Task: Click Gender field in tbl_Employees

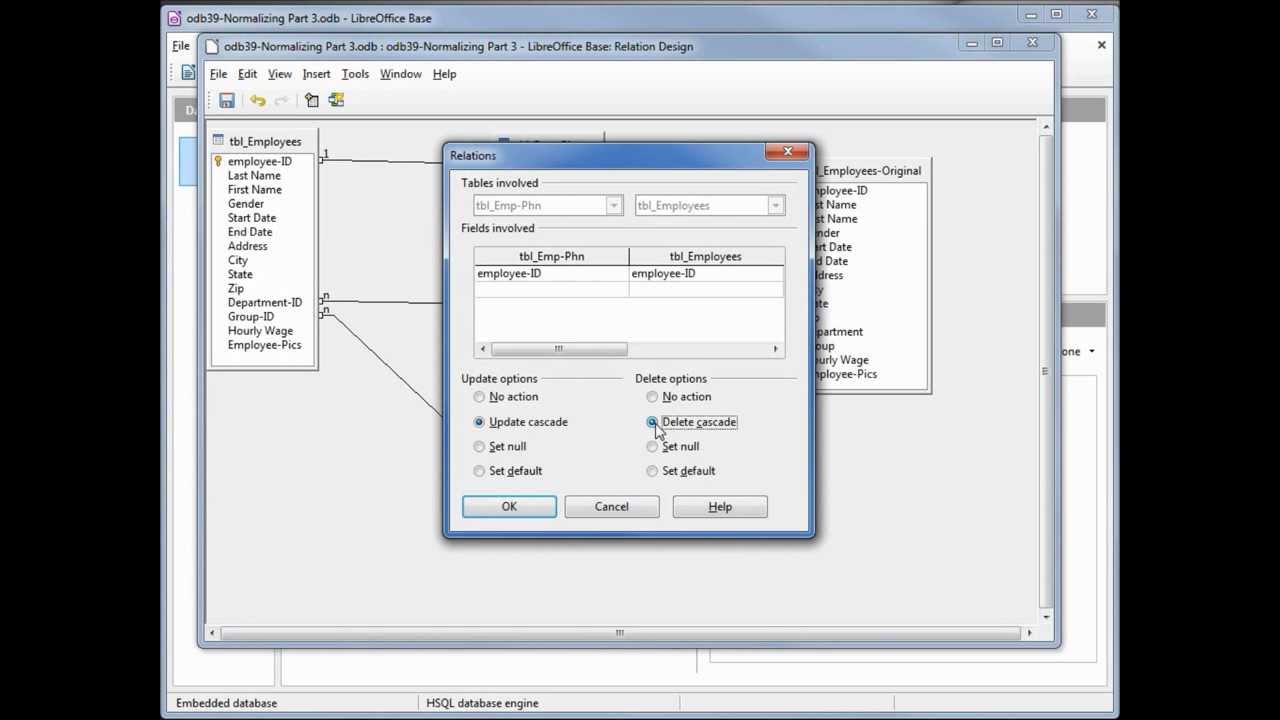Action: pyautogui.click(x=246, y=204)
